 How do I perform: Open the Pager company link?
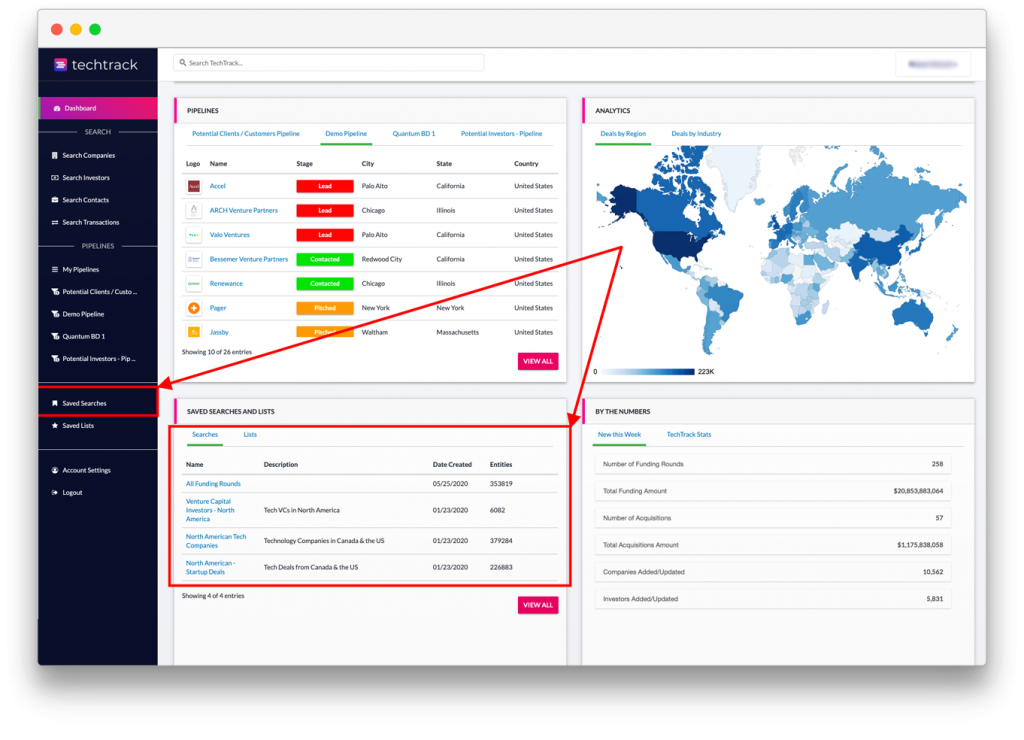[217, 308]
